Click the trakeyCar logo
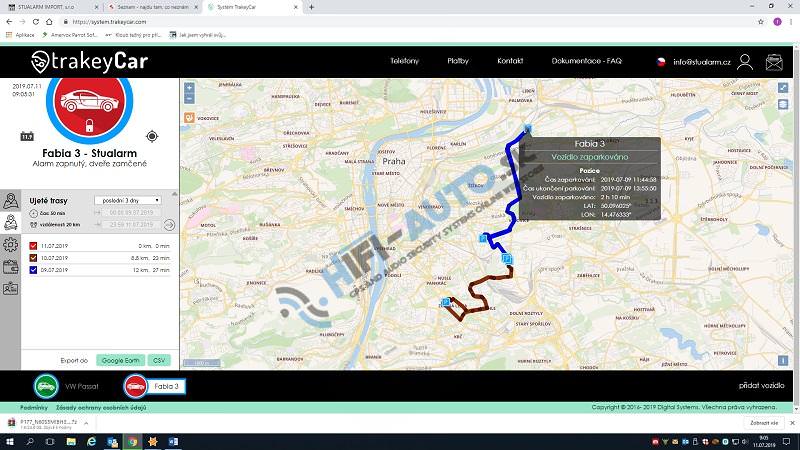The height and width of the screenshot is (450, 800). coord(89,62)
